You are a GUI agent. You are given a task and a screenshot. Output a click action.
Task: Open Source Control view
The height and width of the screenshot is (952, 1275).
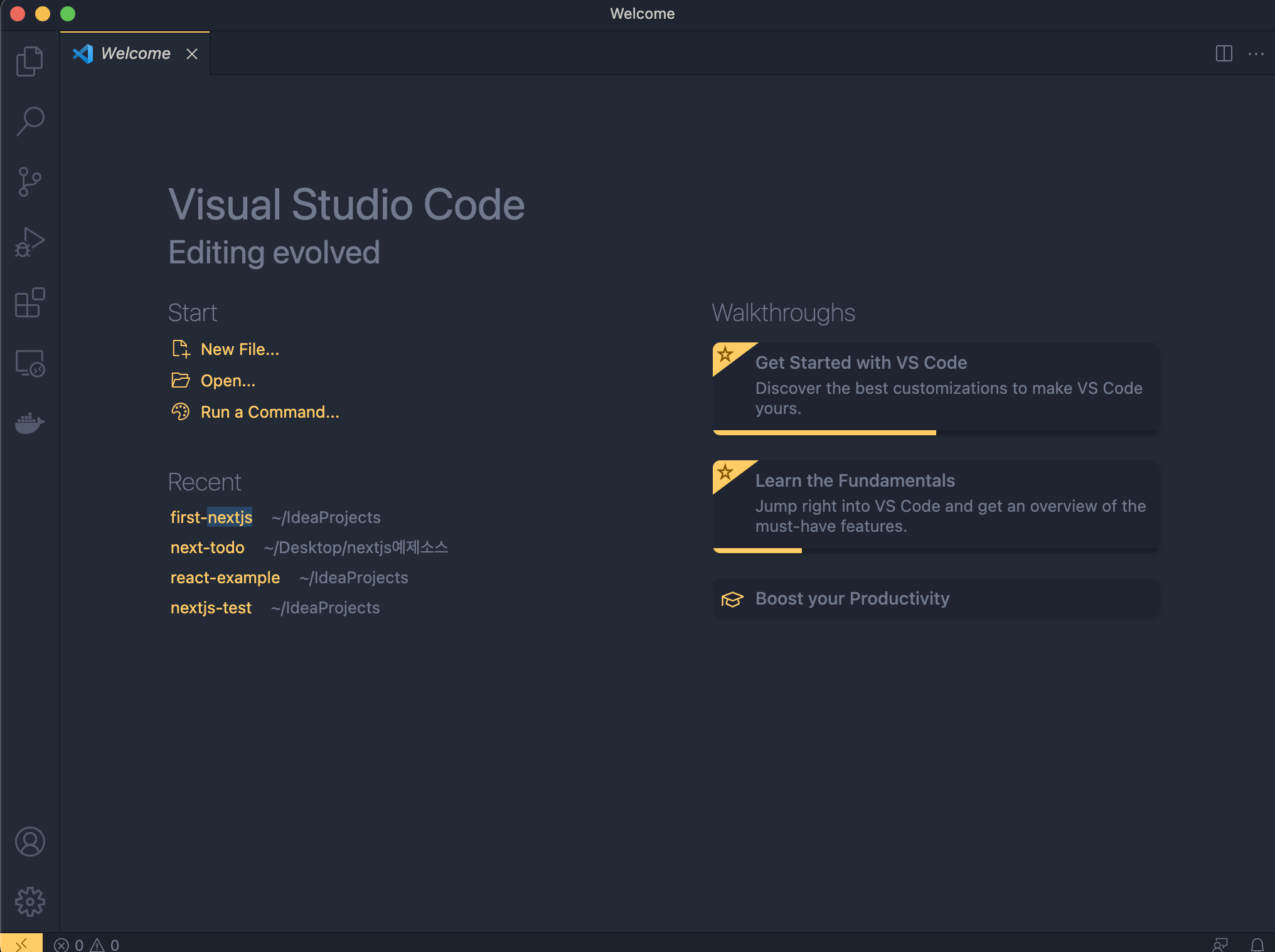point(29,182)
